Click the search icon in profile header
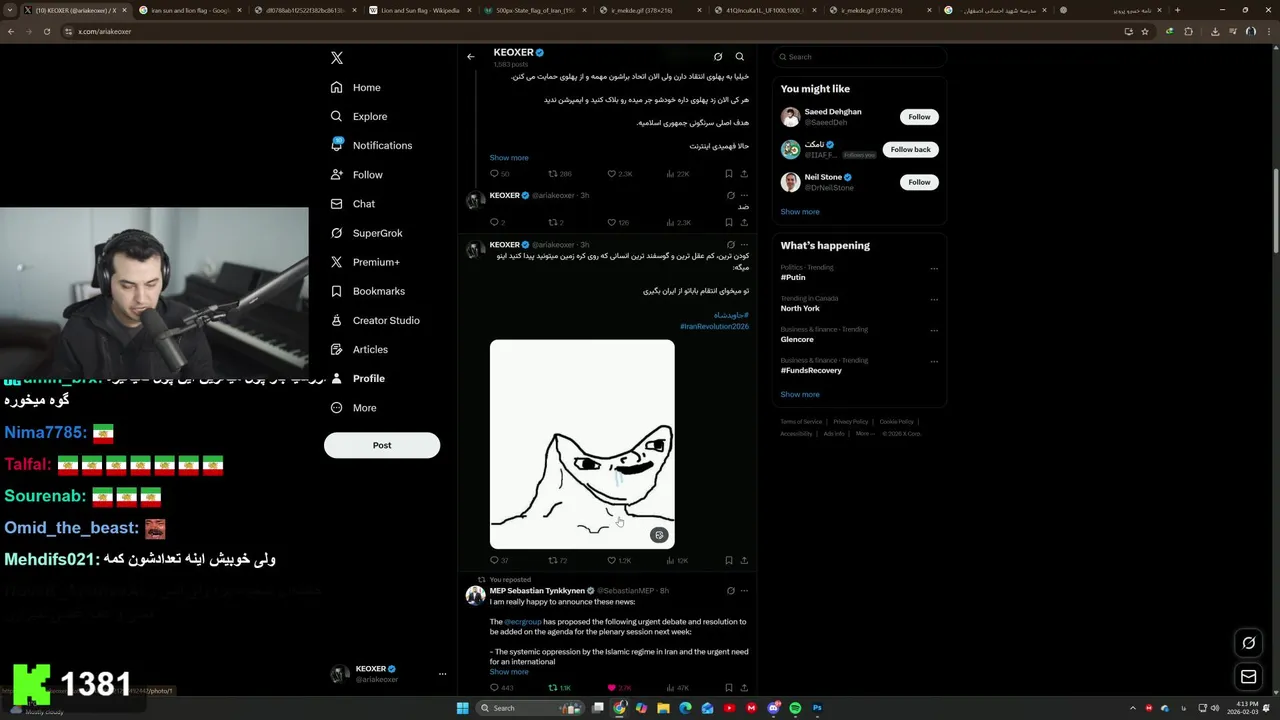 point(740,57)
